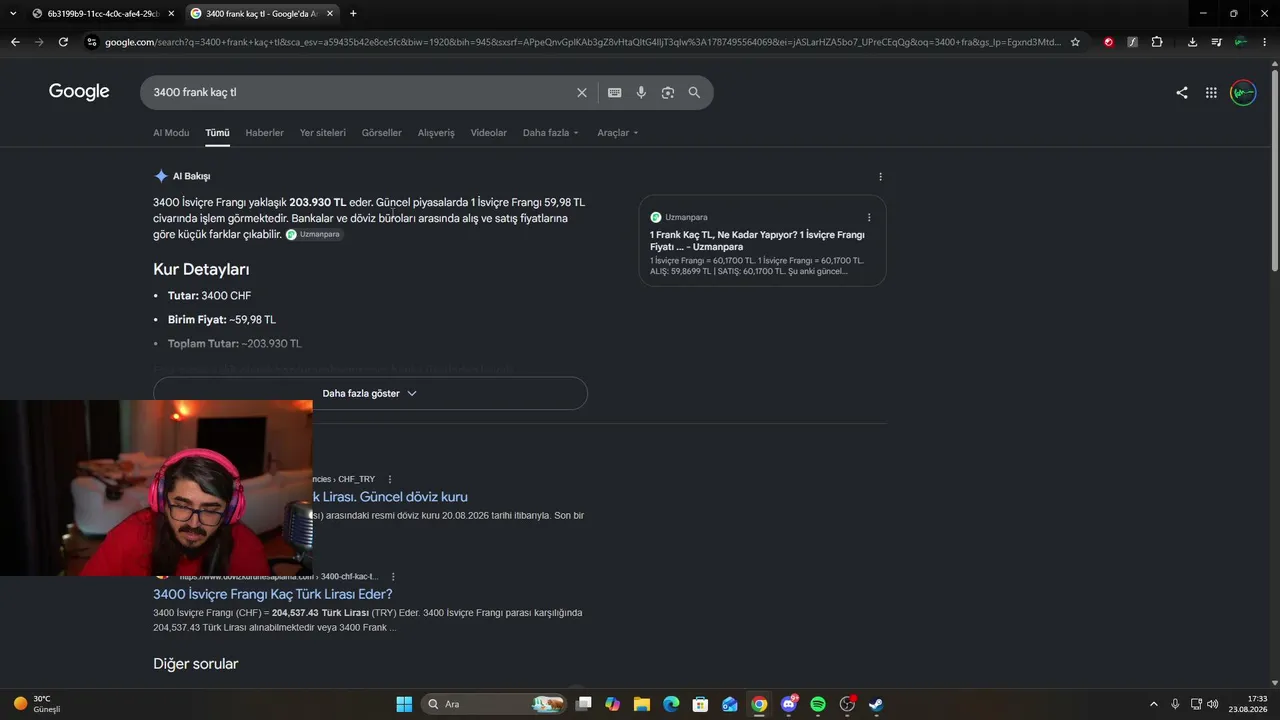This screenshot has width=1280, height=720.
Task: Switch to the Yer siteleri tab
Action: coord(323,133)
